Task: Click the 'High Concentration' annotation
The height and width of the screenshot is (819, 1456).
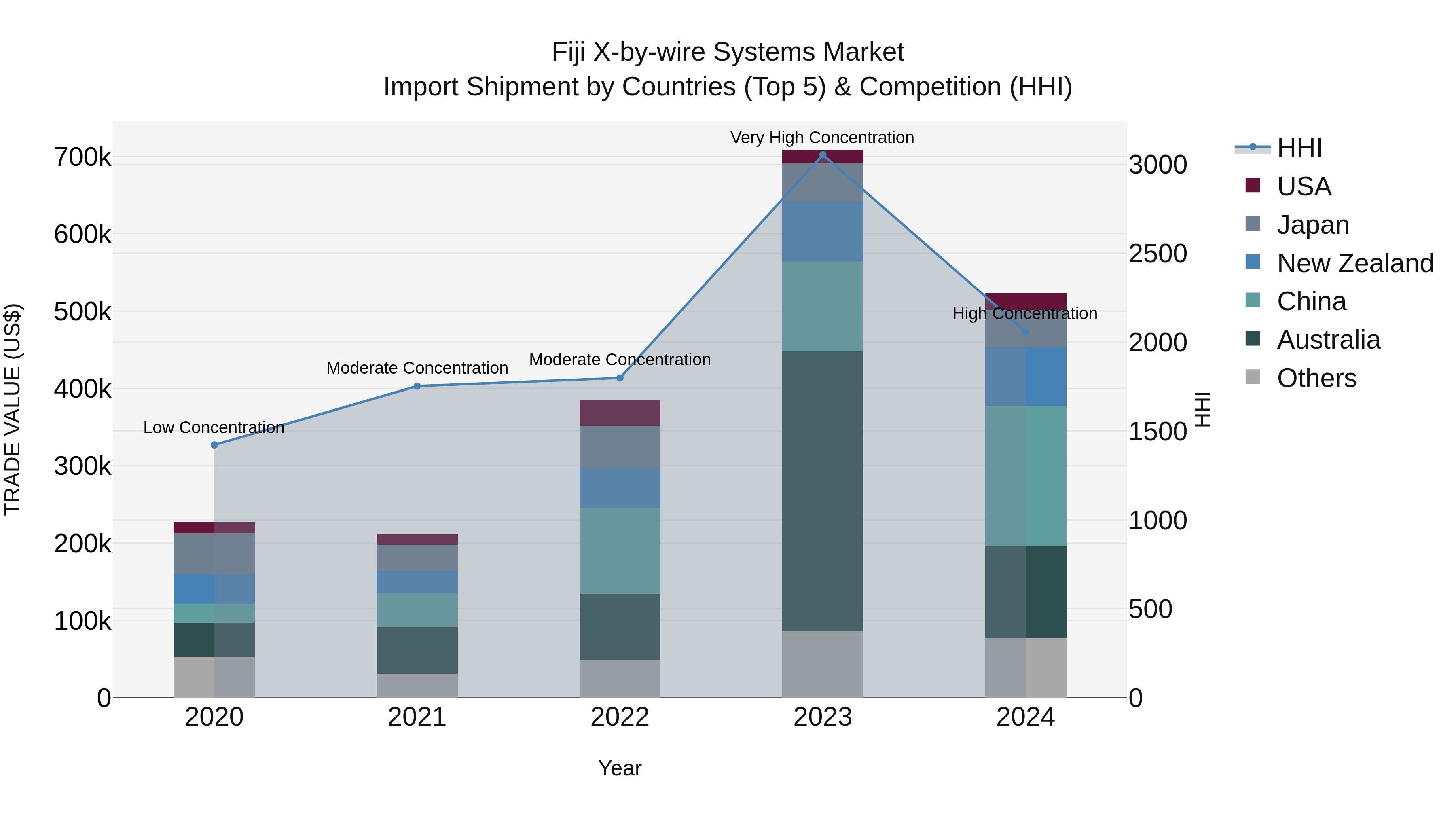Action: [1025, 313]
